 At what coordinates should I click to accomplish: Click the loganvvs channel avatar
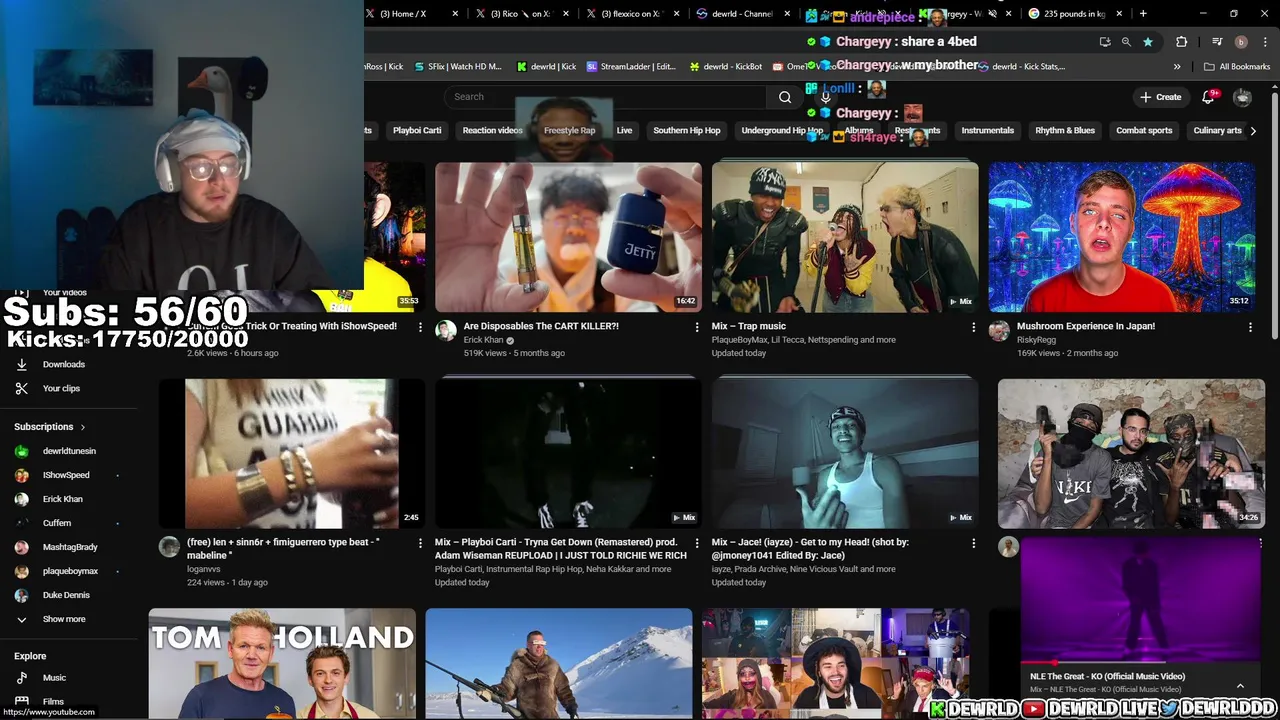coord(169,547)
